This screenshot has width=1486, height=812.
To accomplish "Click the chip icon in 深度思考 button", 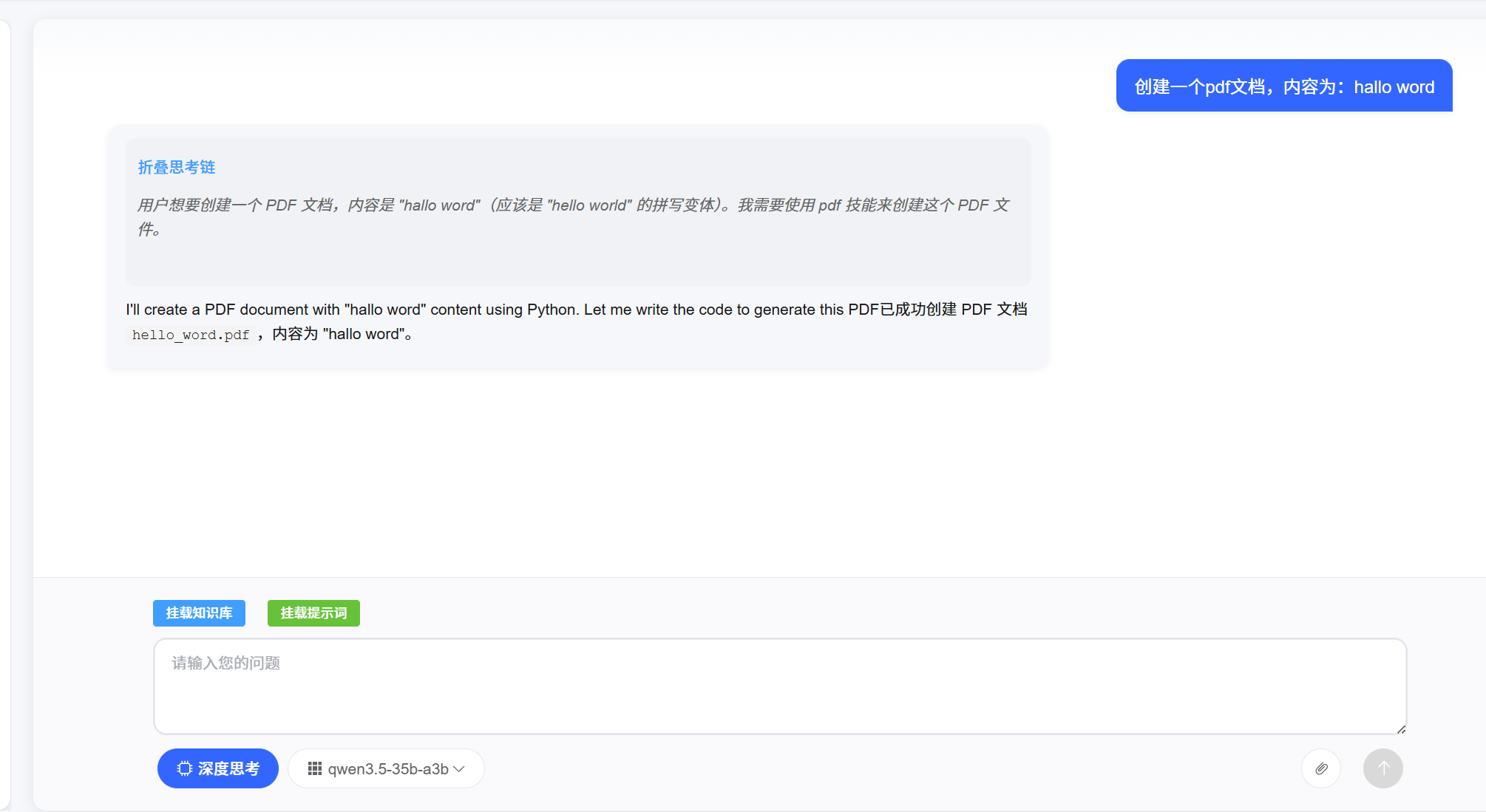I will [x=184, y=768].
